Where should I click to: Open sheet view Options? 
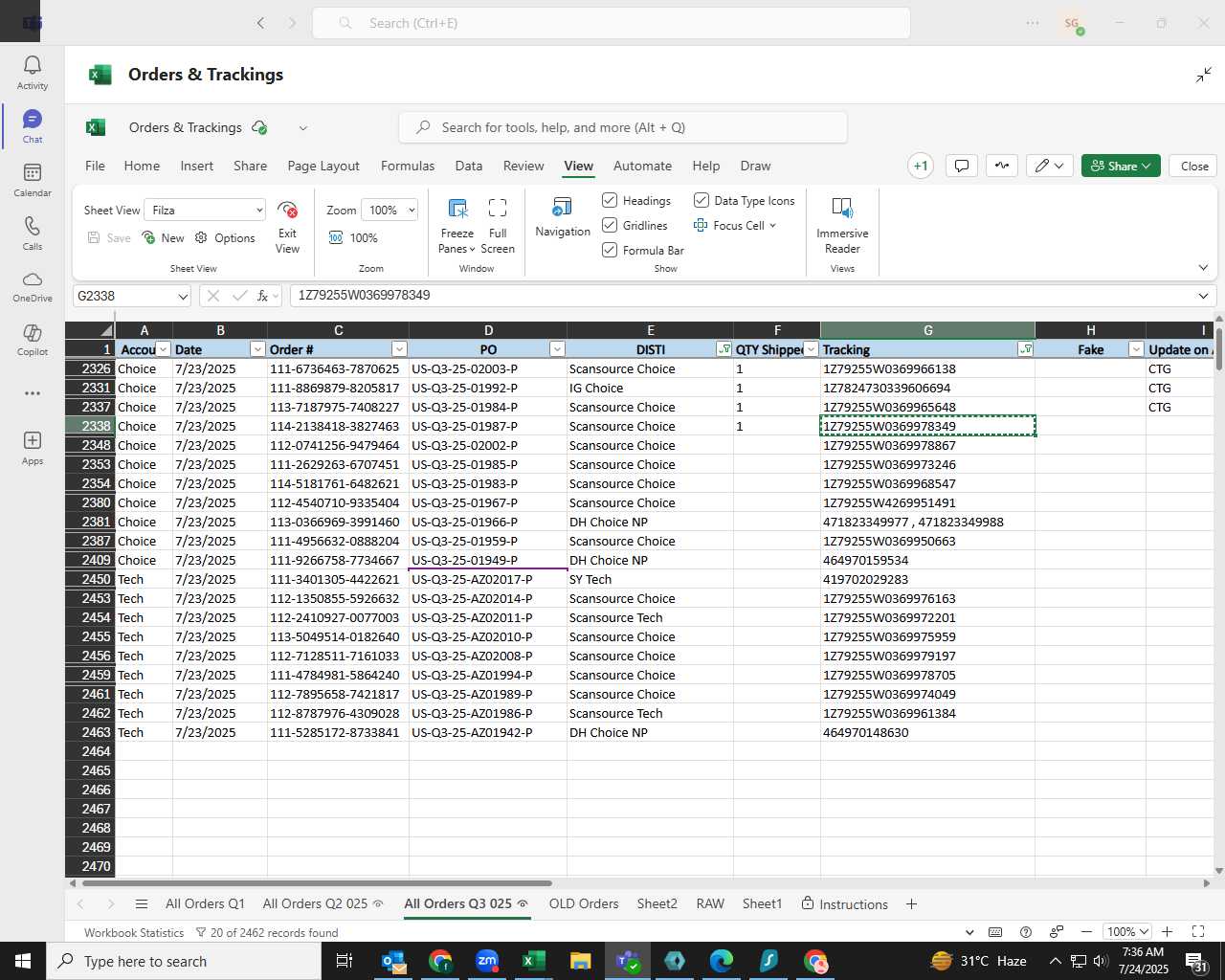(225, 238)
